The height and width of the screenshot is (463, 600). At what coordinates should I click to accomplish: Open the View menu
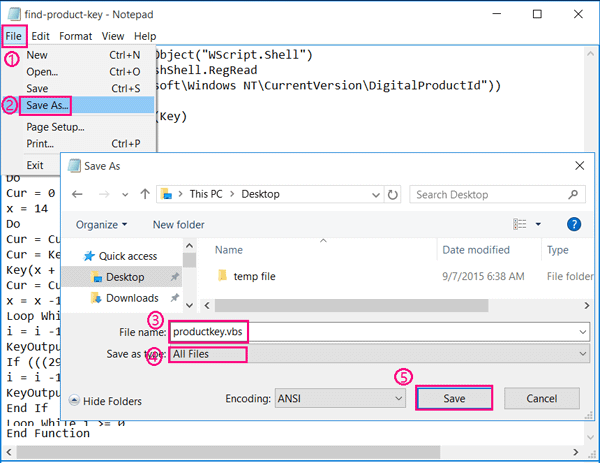112,36
